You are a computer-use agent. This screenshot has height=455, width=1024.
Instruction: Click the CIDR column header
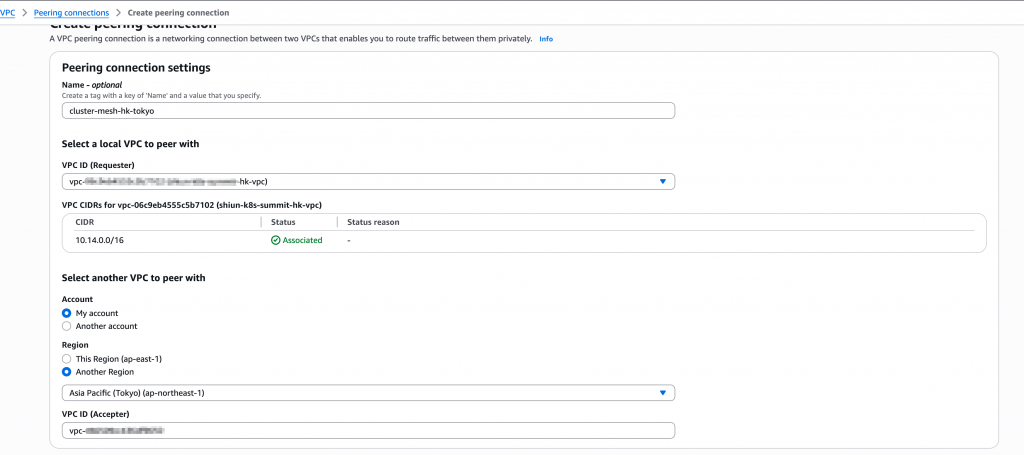pos(85,221)
